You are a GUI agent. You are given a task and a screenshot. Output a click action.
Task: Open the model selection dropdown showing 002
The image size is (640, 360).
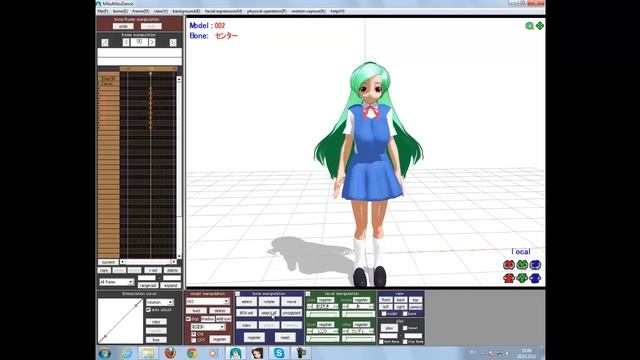[x=208, y=301]
